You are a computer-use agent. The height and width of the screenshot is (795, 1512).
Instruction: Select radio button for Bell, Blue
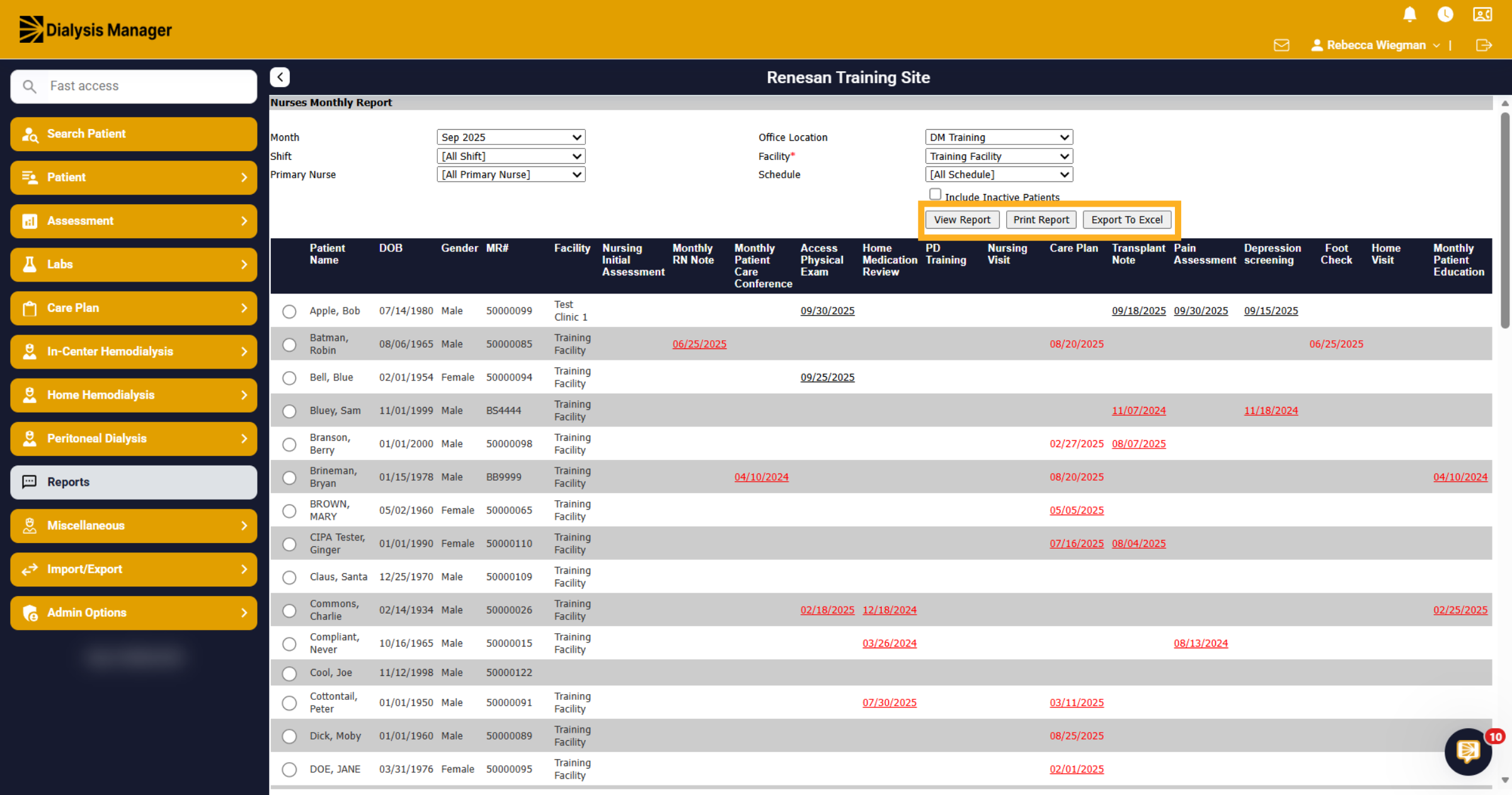tap(289, 378)
